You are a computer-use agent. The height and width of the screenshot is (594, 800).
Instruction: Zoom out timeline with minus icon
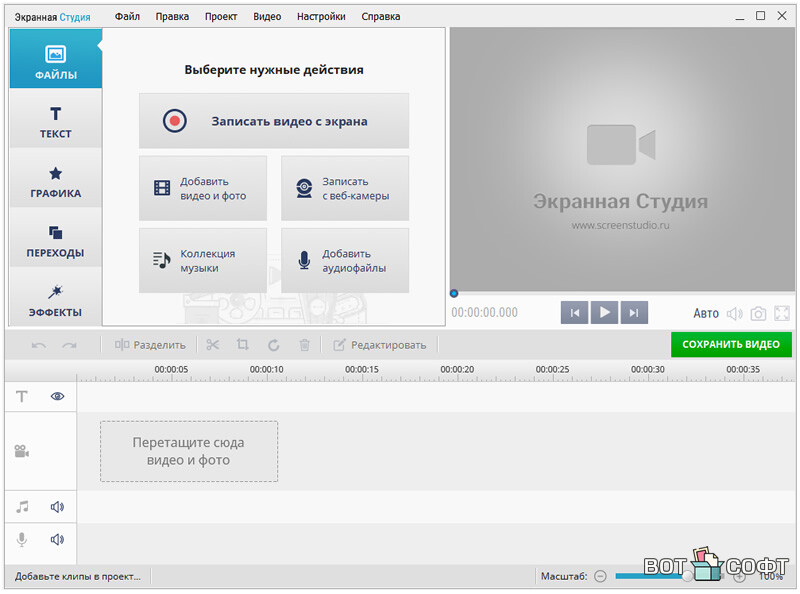[601, 577]
